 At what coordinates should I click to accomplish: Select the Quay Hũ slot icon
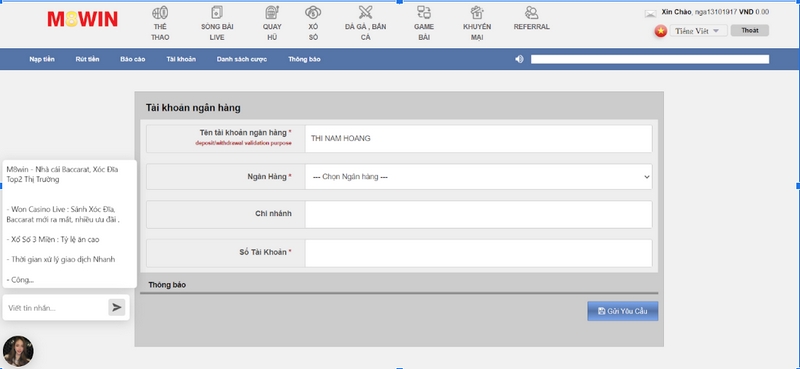tap(272, 13)
